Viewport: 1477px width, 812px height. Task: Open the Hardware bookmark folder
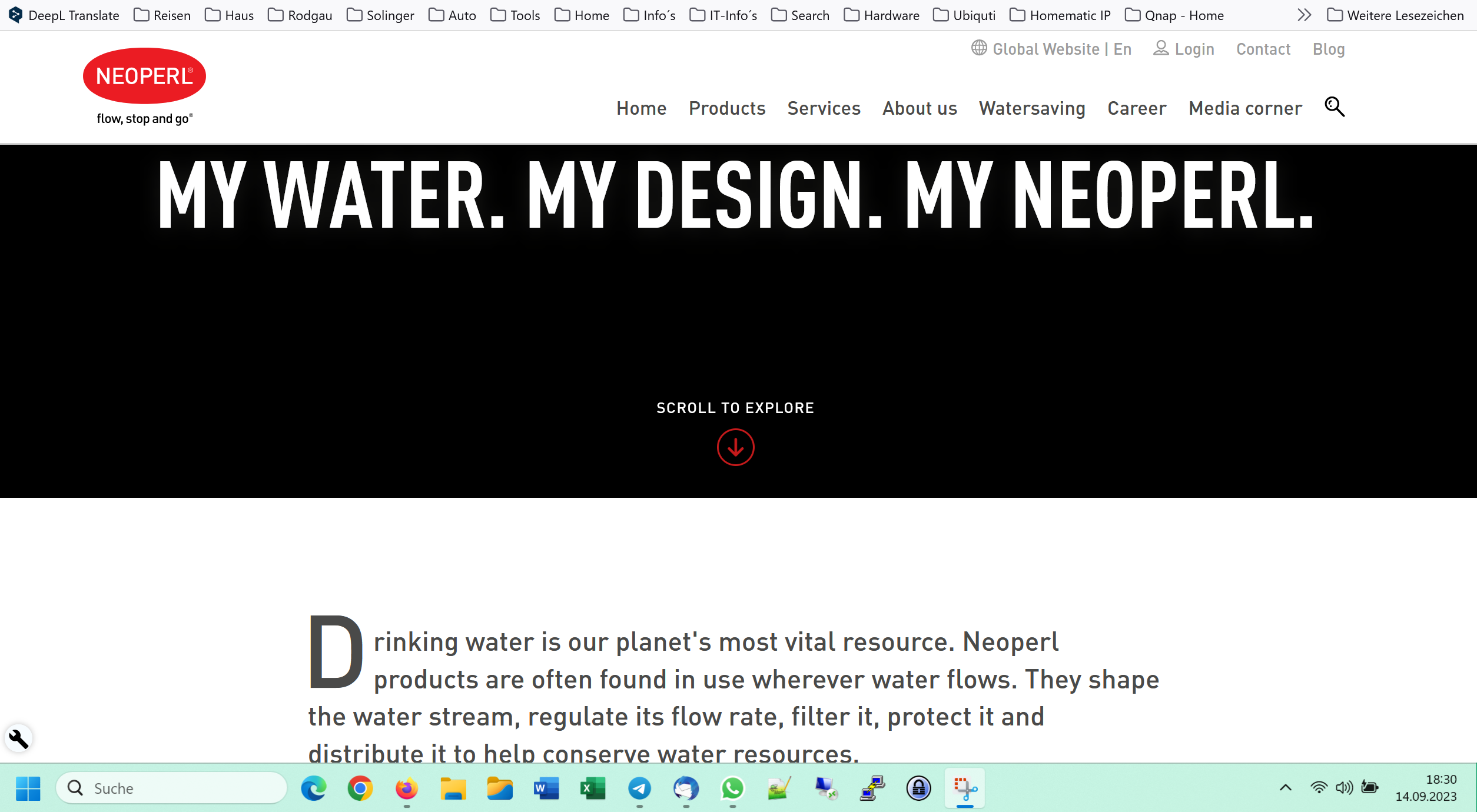click(881, 15)
